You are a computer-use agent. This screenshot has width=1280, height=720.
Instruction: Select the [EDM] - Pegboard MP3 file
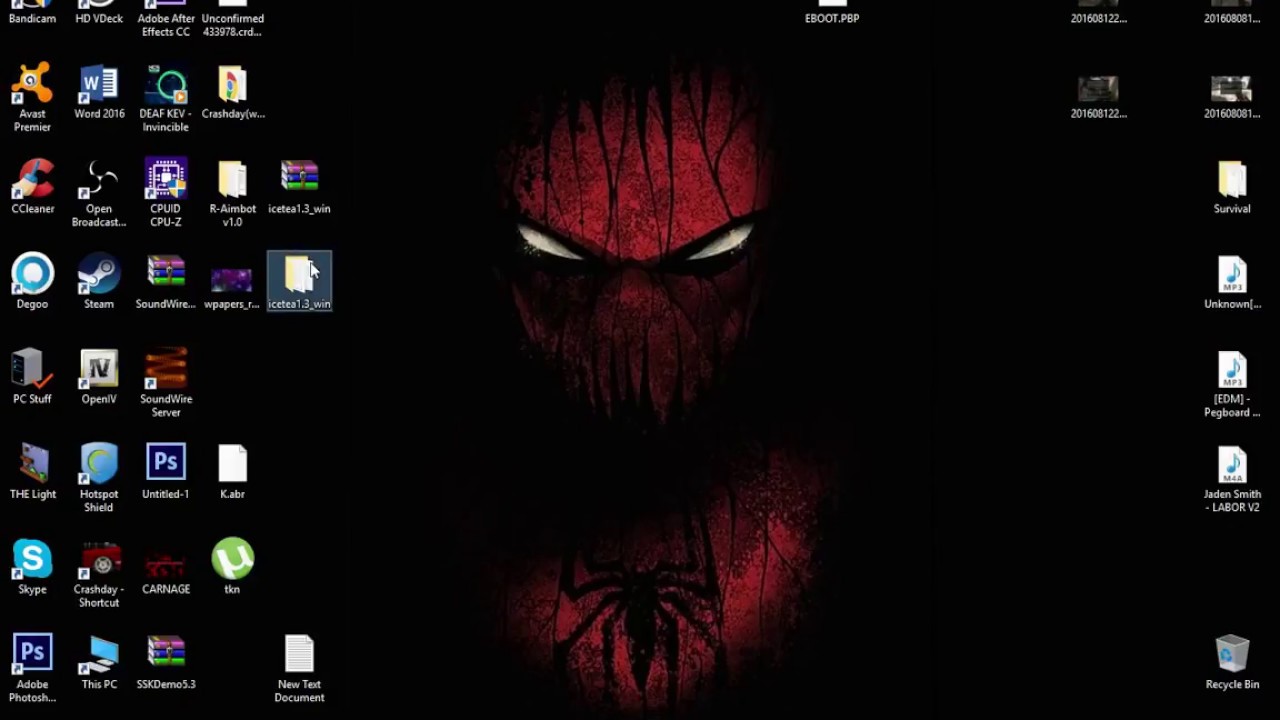tap(1232, 383)
